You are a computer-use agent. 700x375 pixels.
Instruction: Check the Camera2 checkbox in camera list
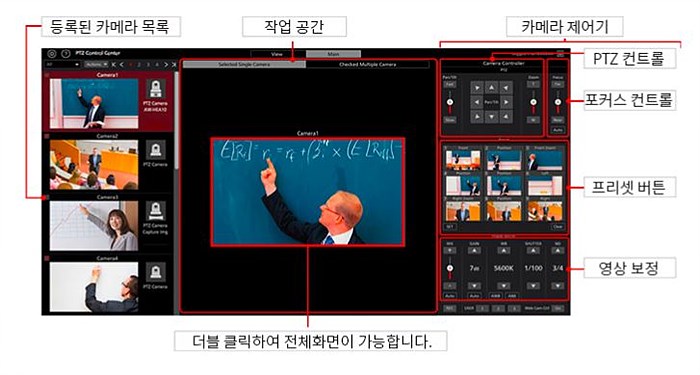pyautogui.click(x=46, y=136)
